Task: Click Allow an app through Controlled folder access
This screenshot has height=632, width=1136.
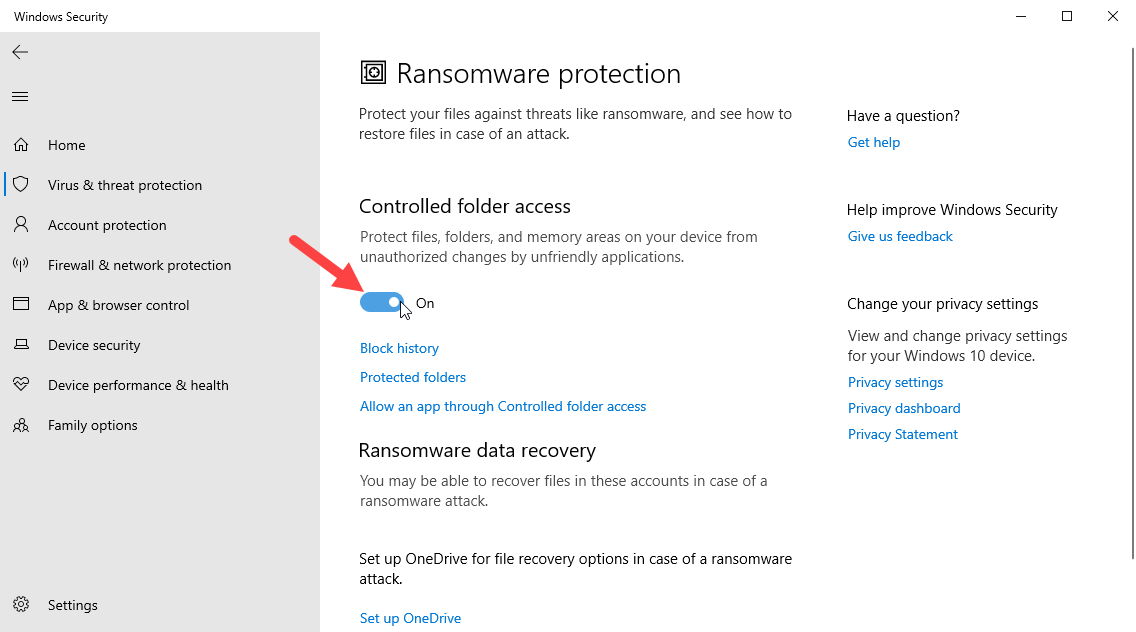Action: click(503, 406)
